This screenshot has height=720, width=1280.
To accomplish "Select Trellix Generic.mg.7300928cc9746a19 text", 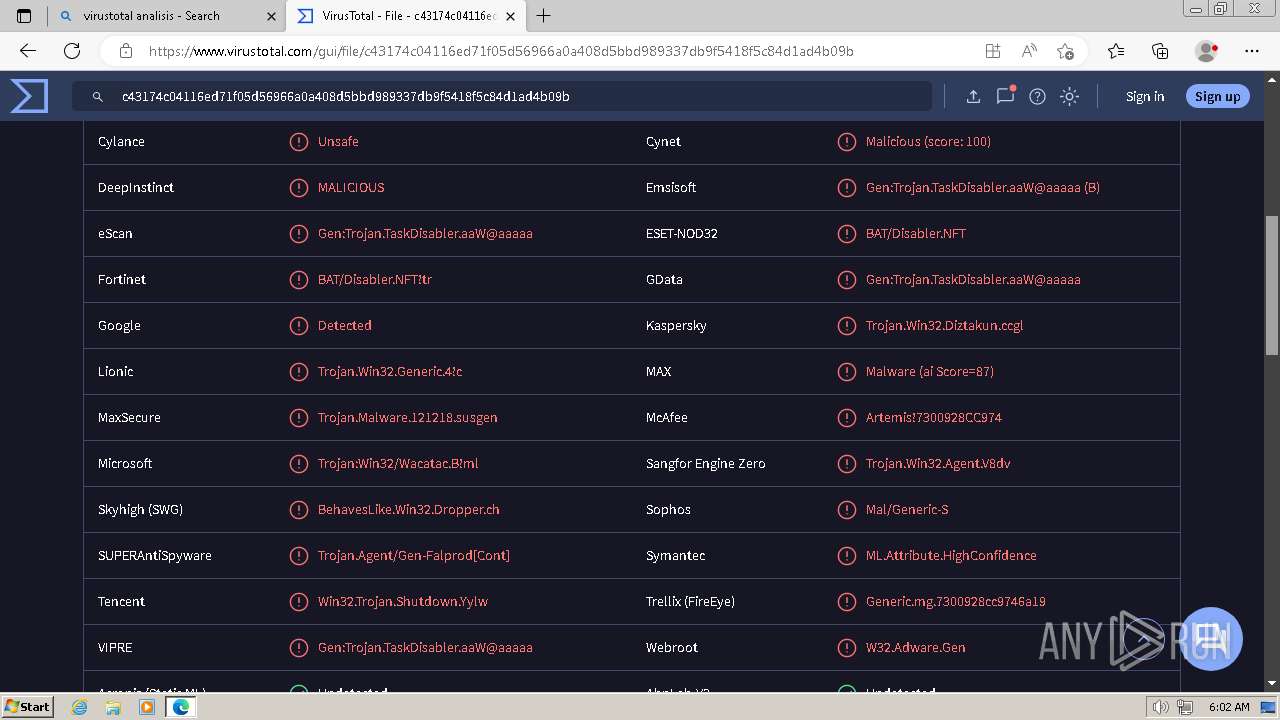I will (956, 601).
